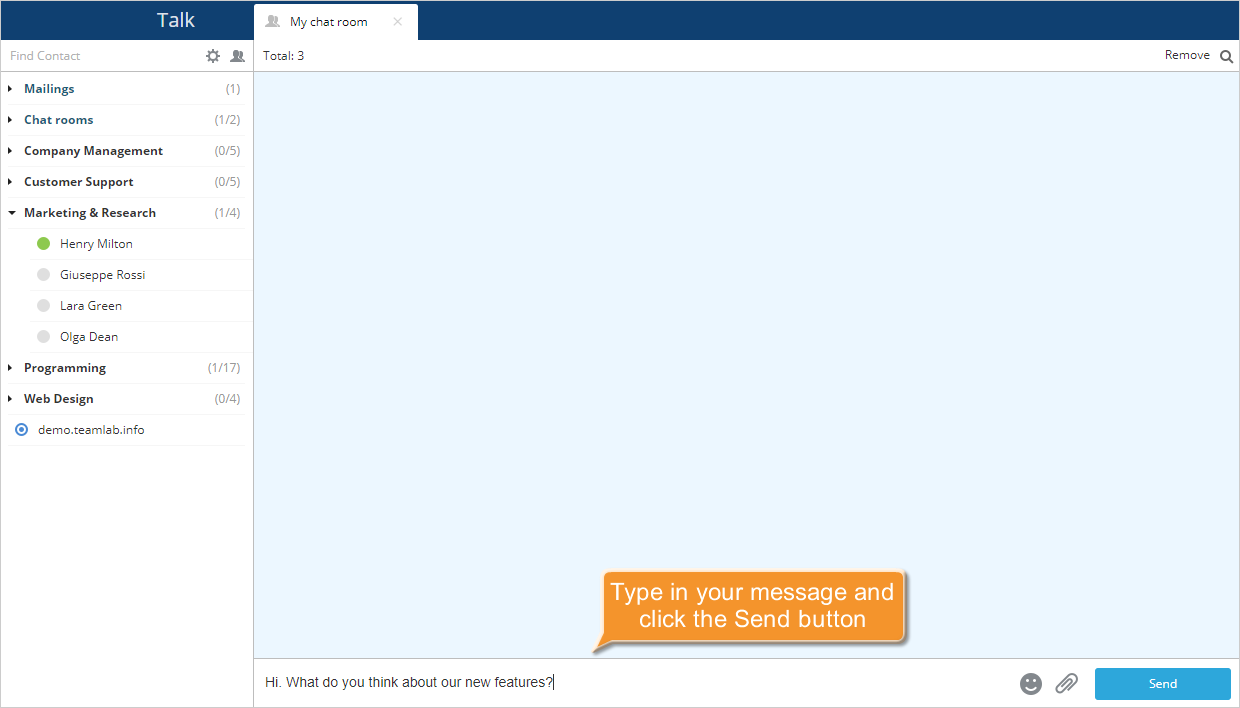Click the add contacts icon beside the gear
Image resolution: width=1240 pixels, height=708 pixels.
point(238,56)
